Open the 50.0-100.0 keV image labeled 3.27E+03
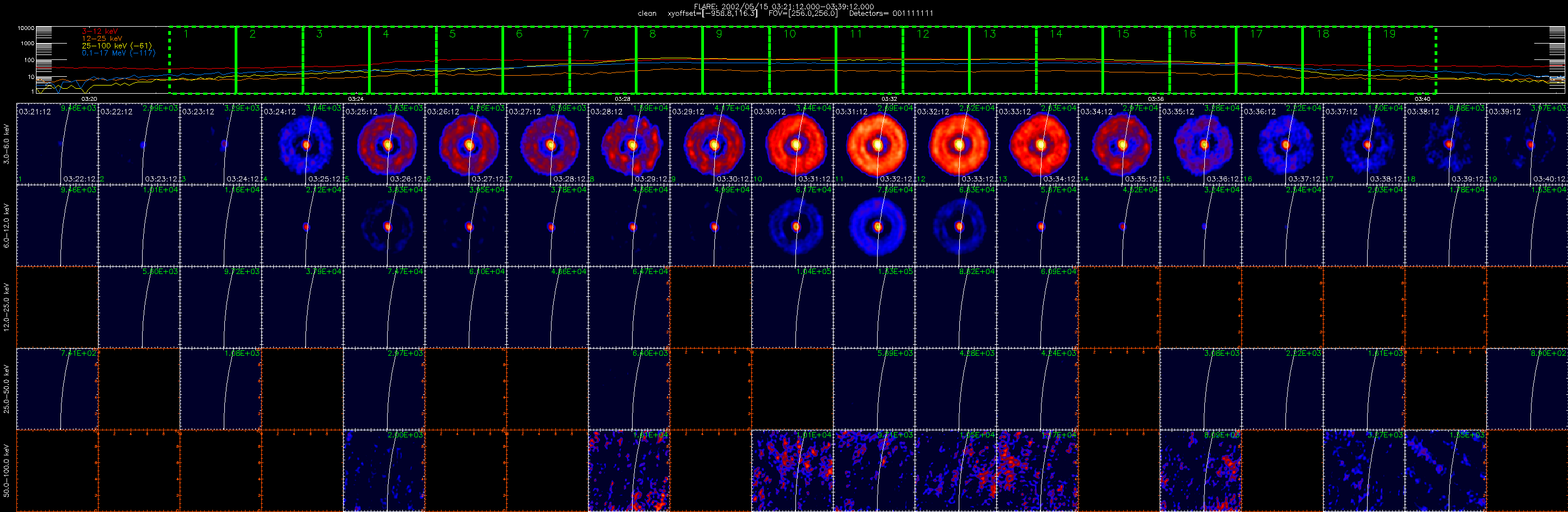Image resolution: width=1568 pixels, height=512 pixels. 1364,471
